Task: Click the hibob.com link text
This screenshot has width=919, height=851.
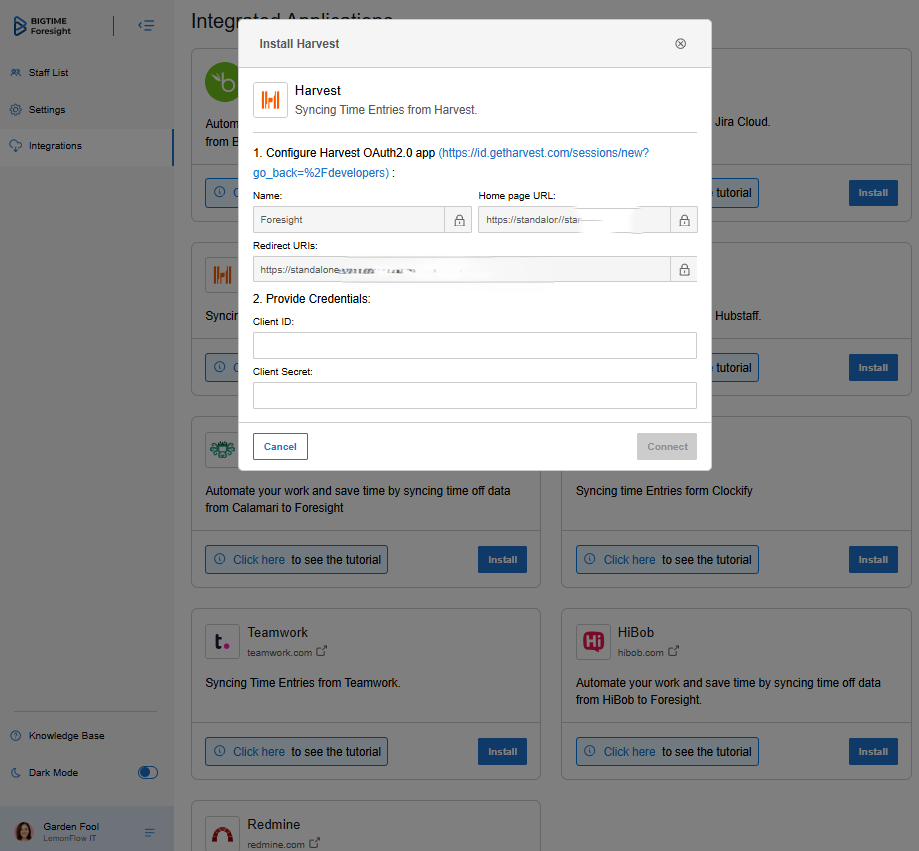Action: tap(641, 652)
